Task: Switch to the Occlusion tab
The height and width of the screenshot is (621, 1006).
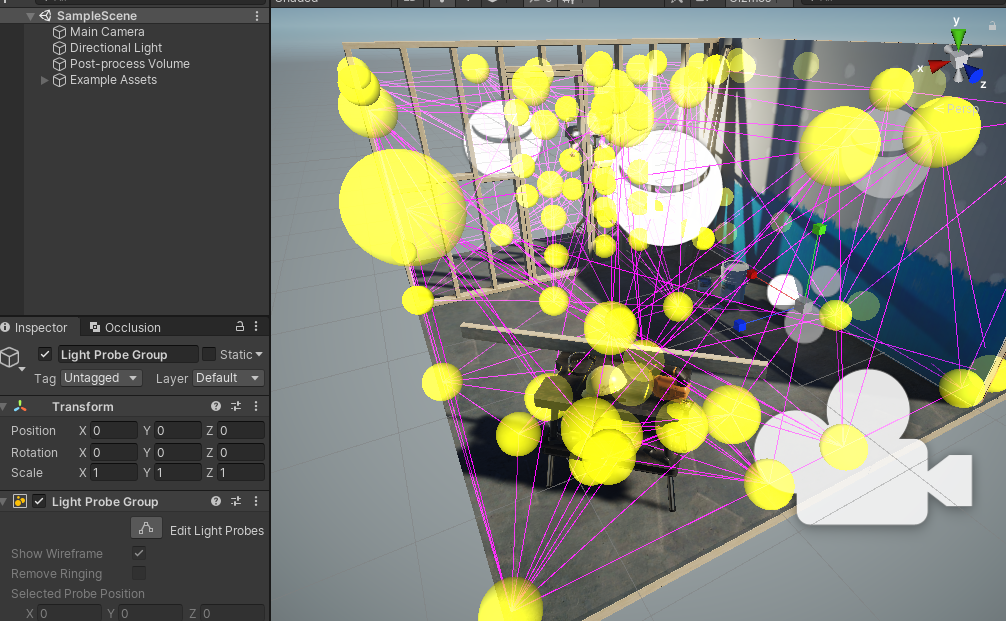Action: click(x=125, y=327)
